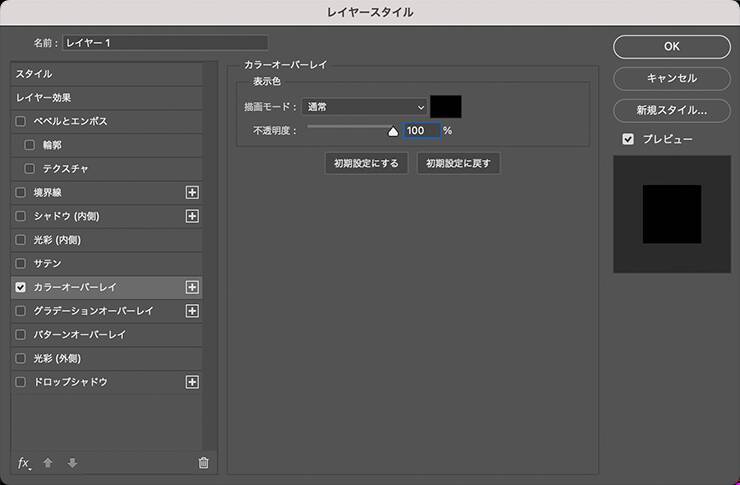Open the 描画モード dropdown
The image size is (740, 485).
coord(364,106)
